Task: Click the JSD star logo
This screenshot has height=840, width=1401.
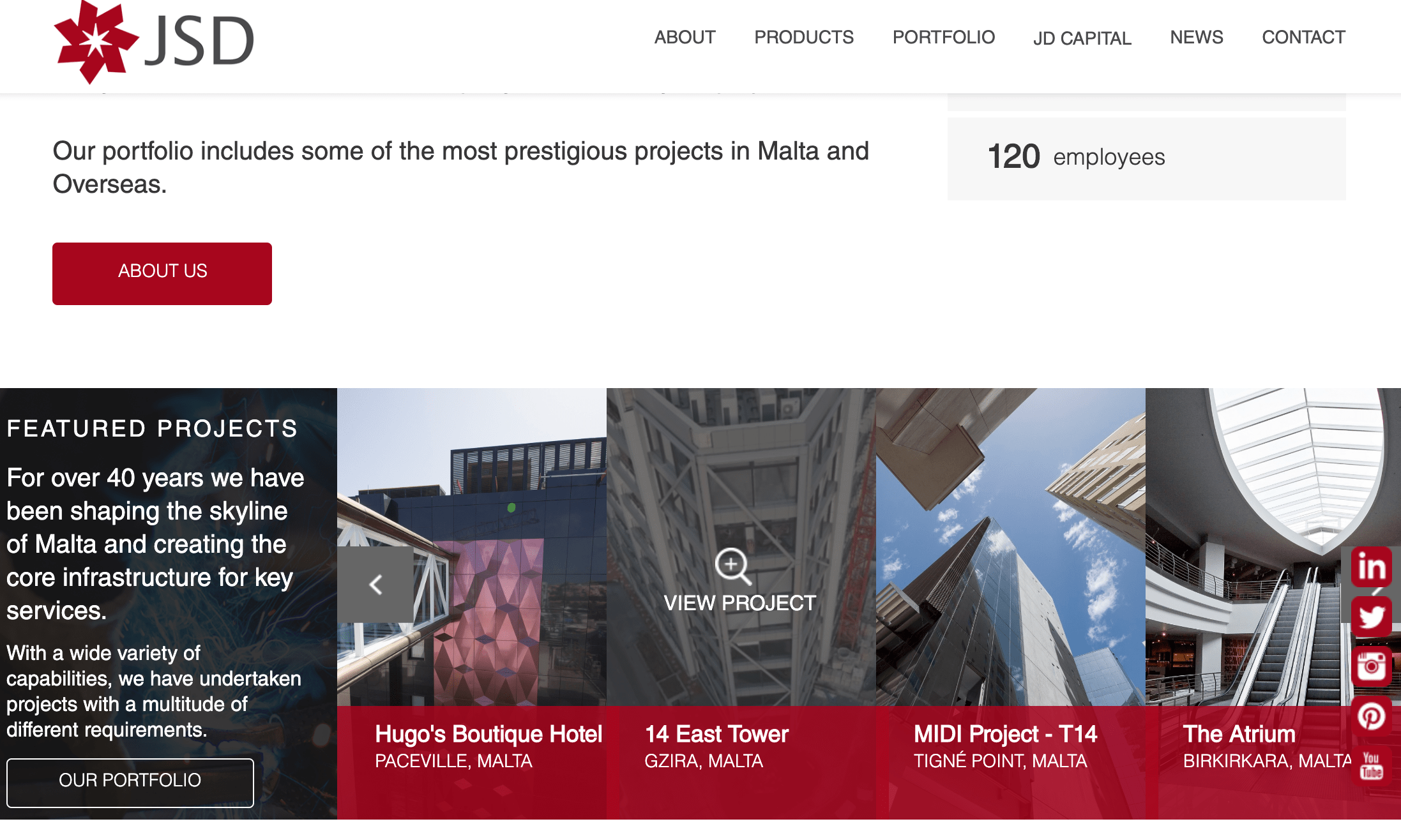Action: pos(96,42)
